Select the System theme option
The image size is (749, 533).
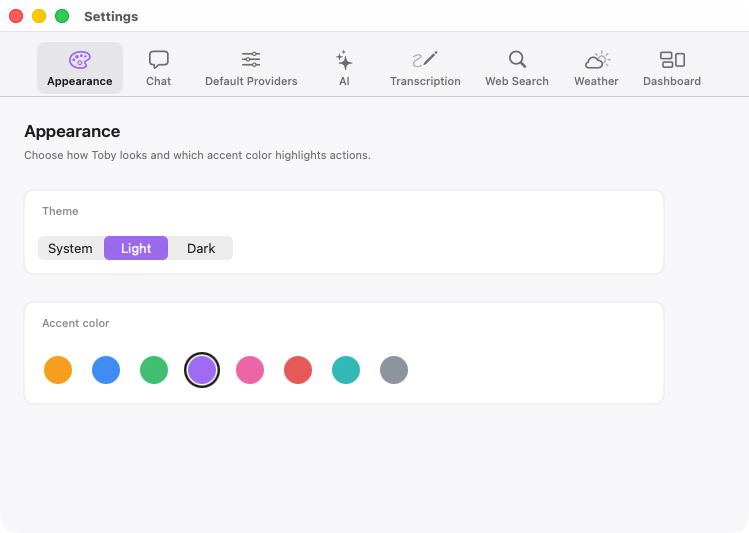71,248
